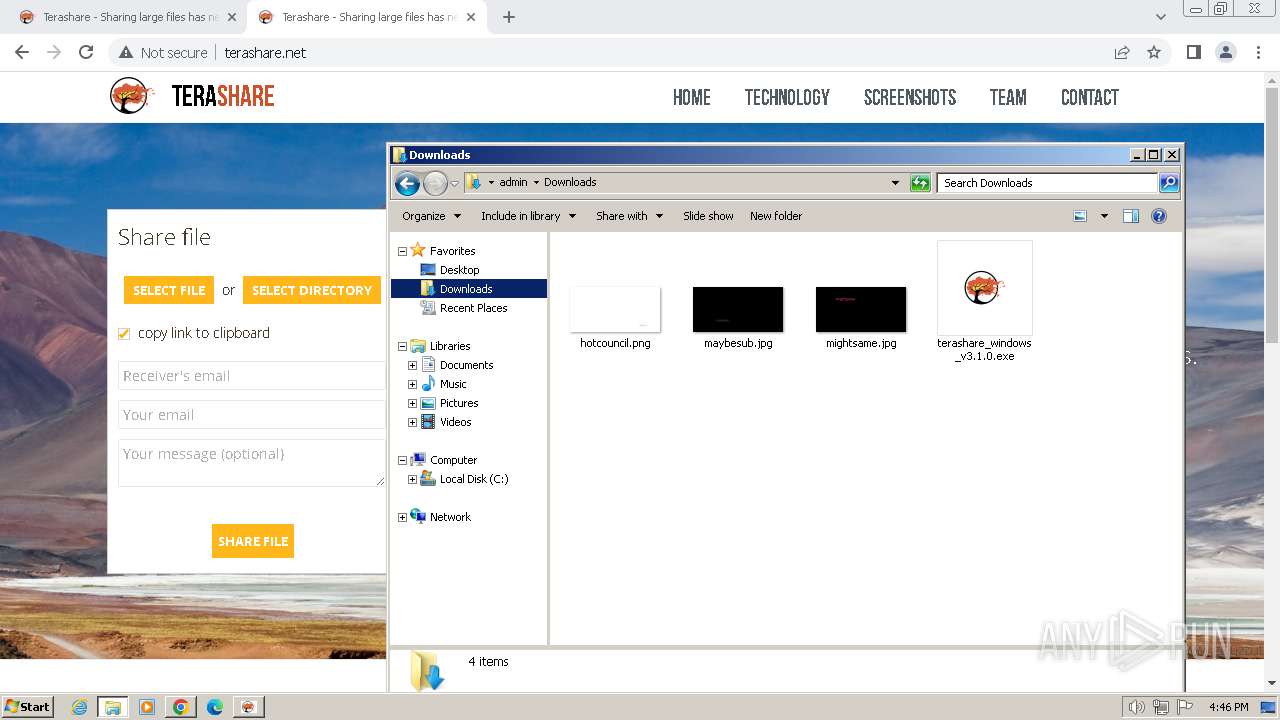Viewport: 1280px width, 720px height.
Task: Expand the Music library node
Action: click(x=412, y=384)
